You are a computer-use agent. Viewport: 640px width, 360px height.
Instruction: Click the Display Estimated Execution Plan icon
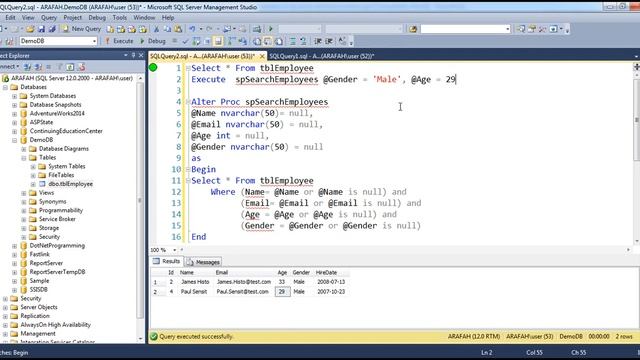[196, 41]
